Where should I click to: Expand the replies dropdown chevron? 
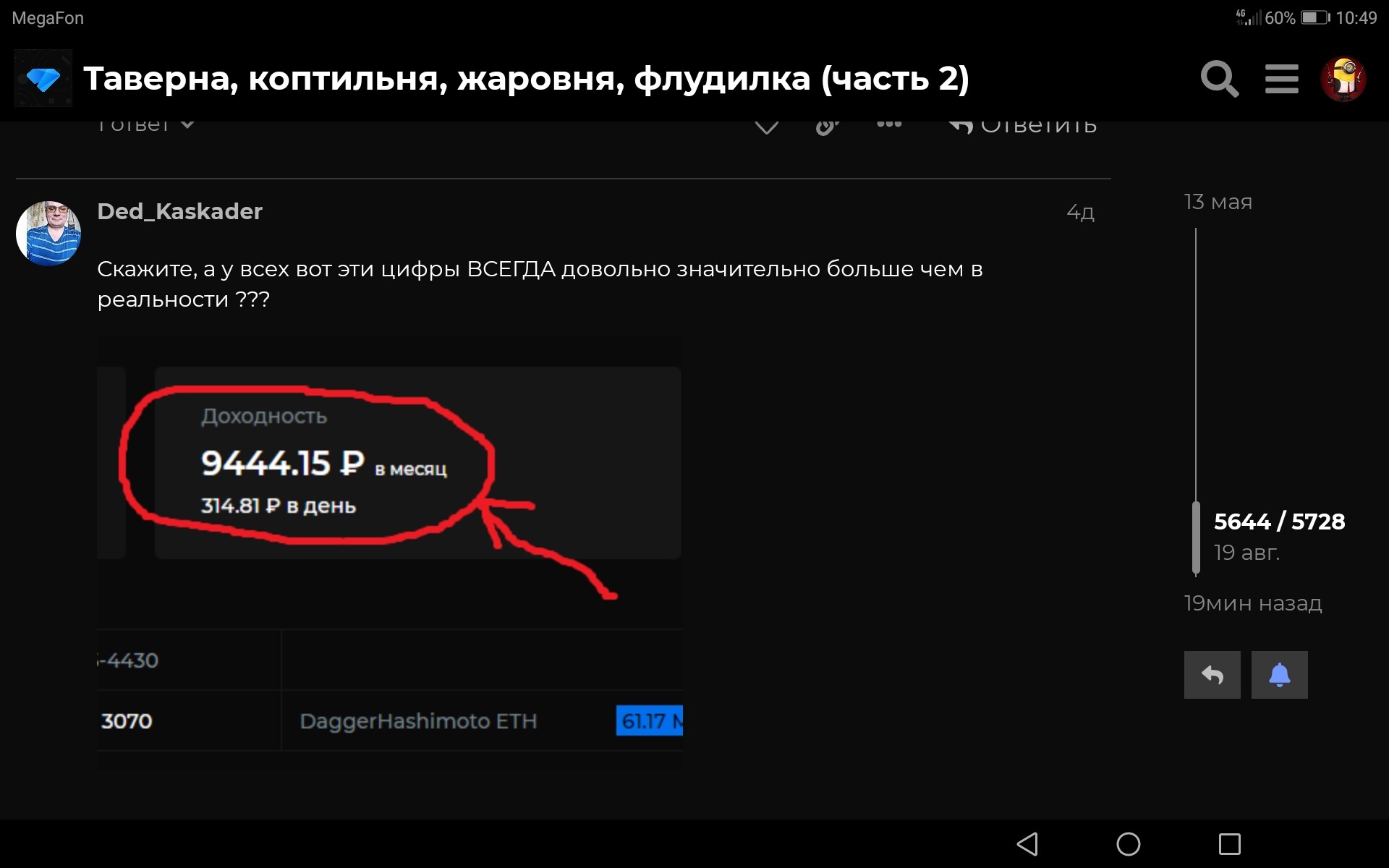(187, 124)
